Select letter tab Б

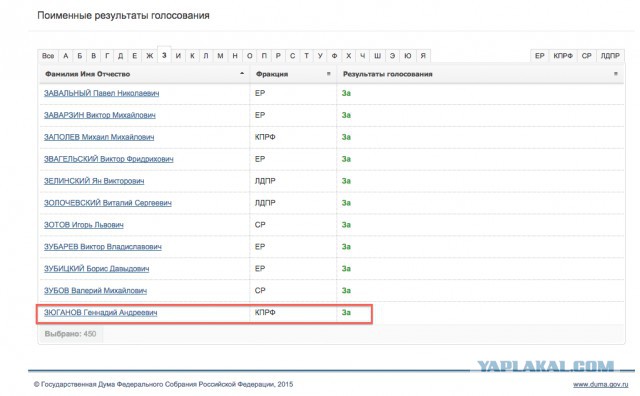80,56
